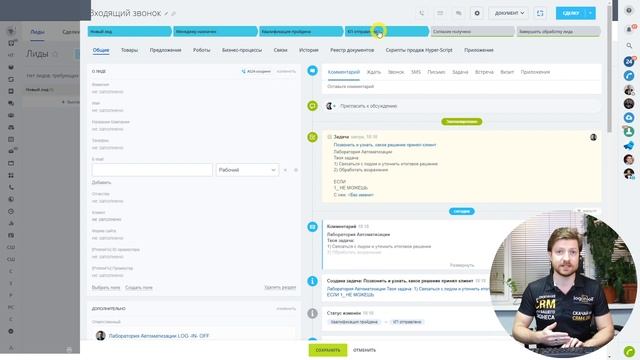Open the История tab
Image resolution: width=640 pixels, height=360 pixels.
pyautogui.click(x=309, y=50)
